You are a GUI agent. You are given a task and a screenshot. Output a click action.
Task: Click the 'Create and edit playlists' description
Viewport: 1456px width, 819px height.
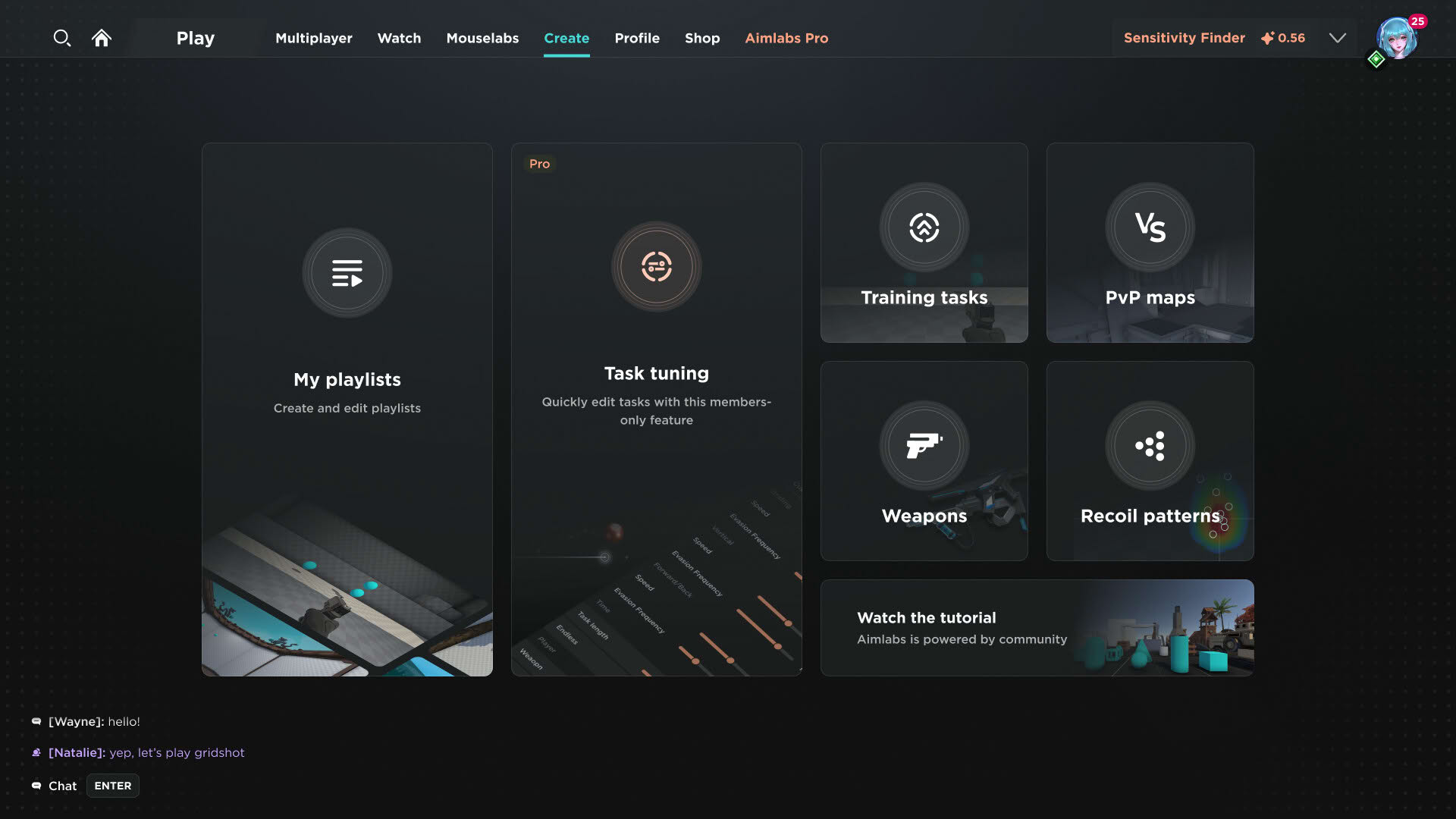(347, 408)
